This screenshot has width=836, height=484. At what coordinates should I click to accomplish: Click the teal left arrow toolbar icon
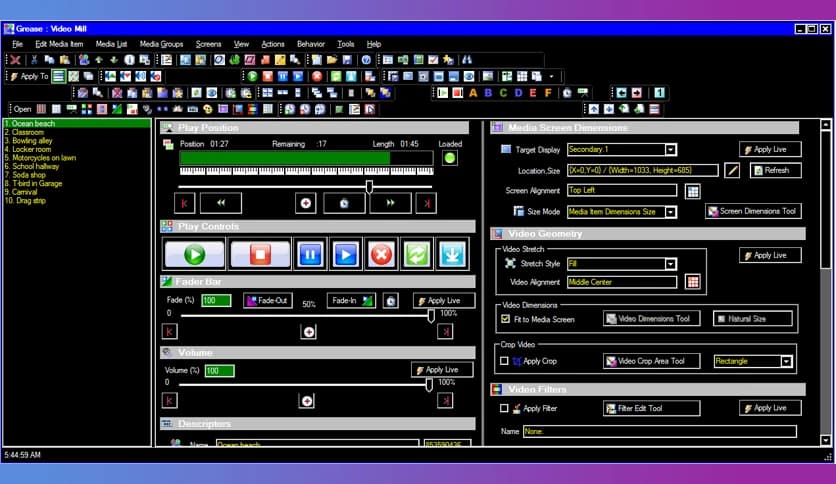pyautogui.click(x=622, y=93)
